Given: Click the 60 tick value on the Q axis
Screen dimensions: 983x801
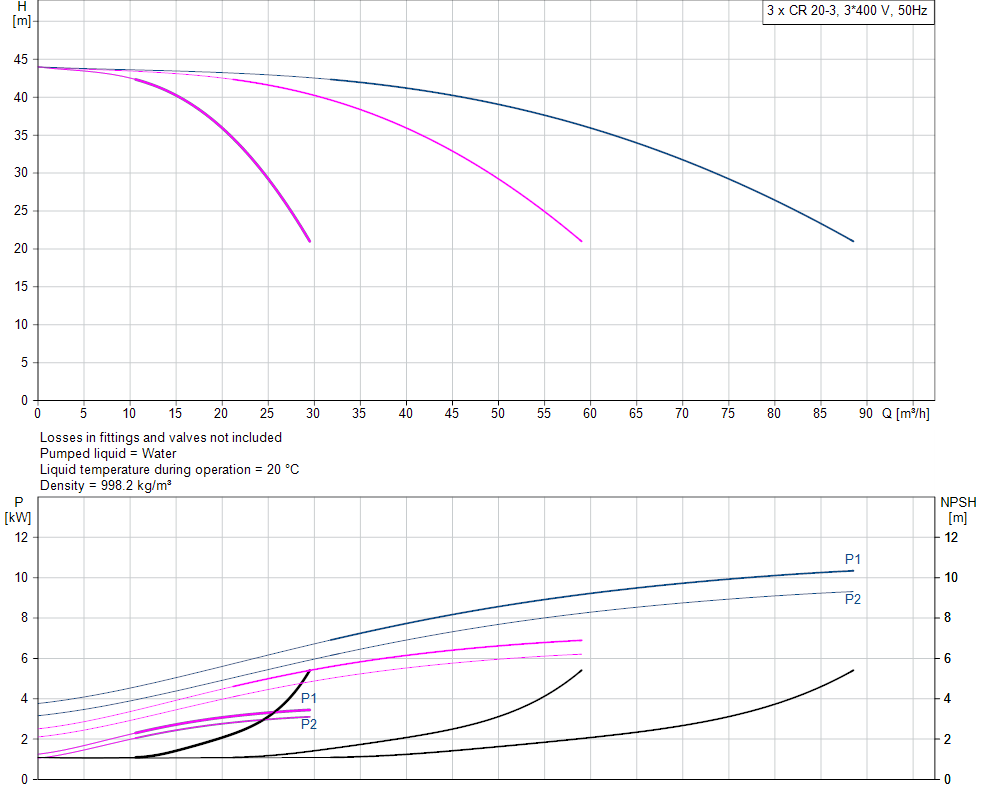Looking at the screenshot, I should (x=590, y=414).
